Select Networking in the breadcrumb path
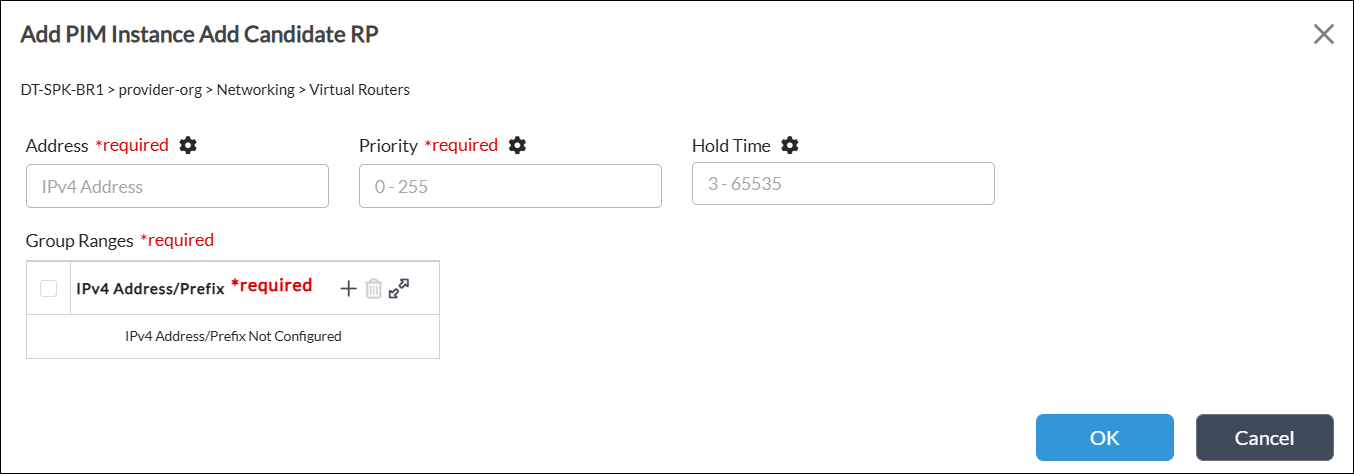The height and width of the screenshot is (474, 1354). click(x=255, y=89)
